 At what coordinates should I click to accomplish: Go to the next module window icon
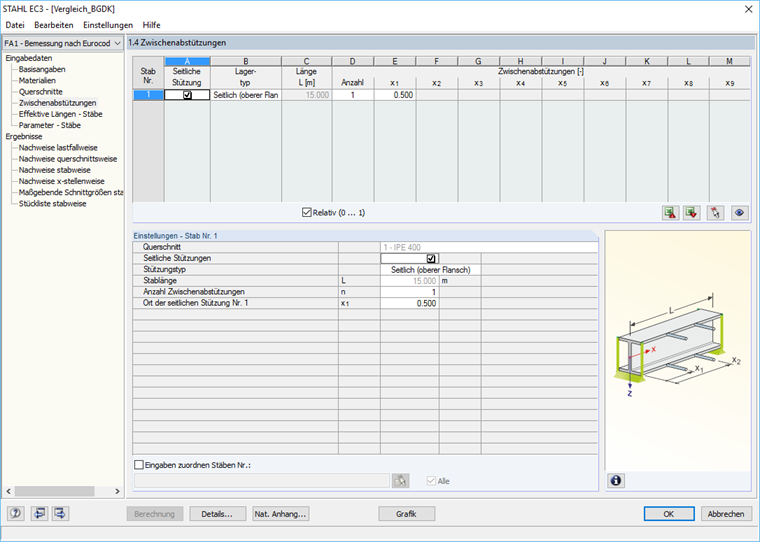point(61,513)
